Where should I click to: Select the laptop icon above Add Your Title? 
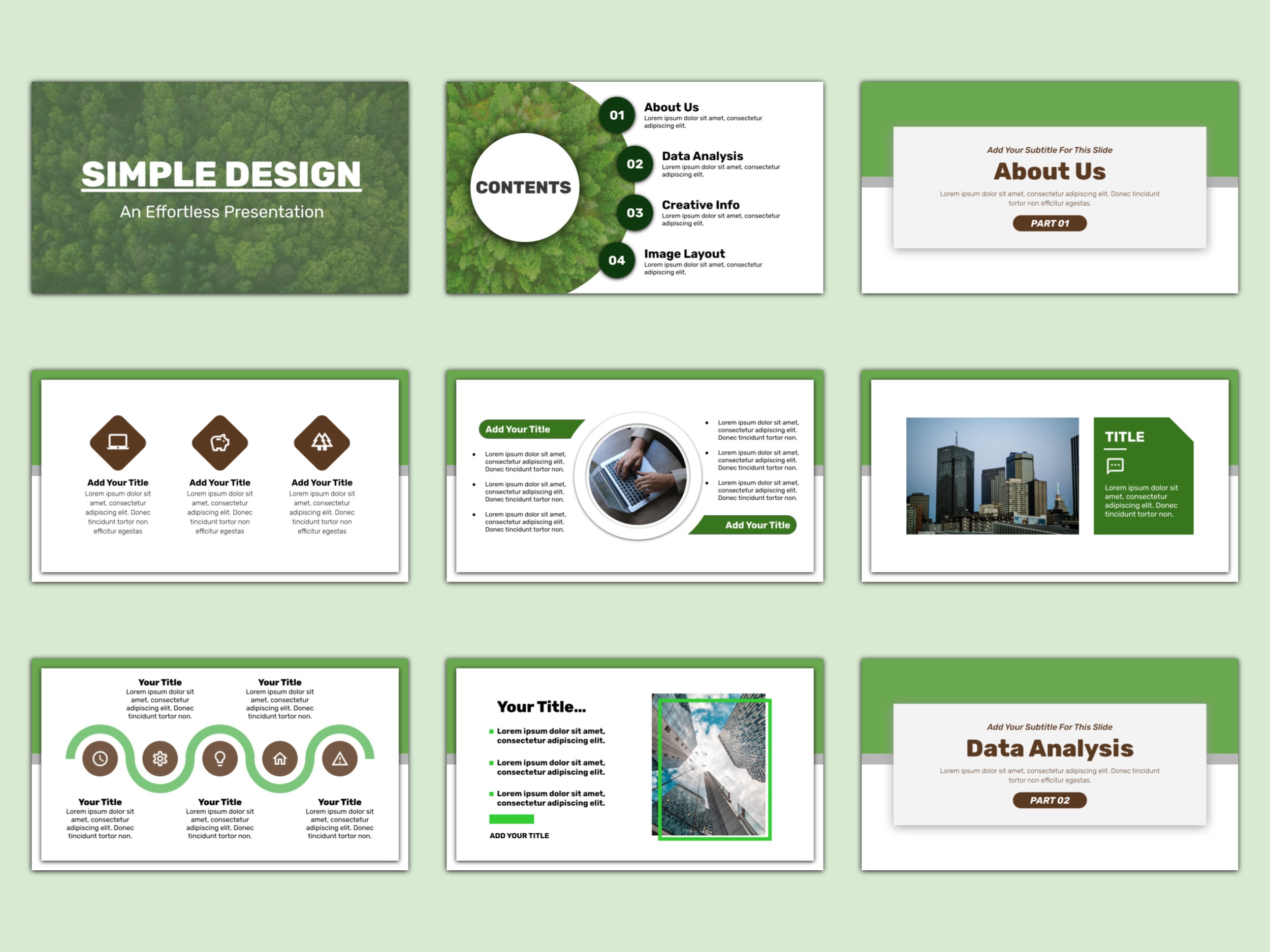(x=118, y=442)
